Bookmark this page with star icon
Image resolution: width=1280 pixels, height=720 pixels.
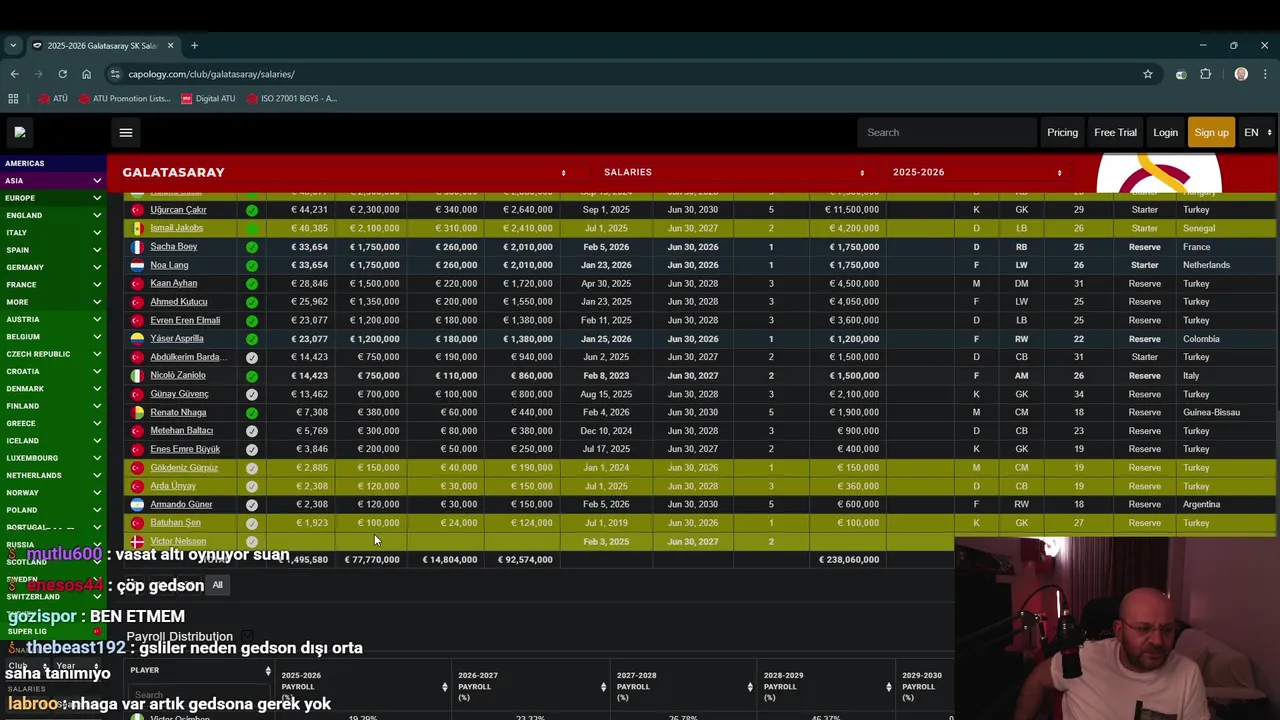(1148, 74)
